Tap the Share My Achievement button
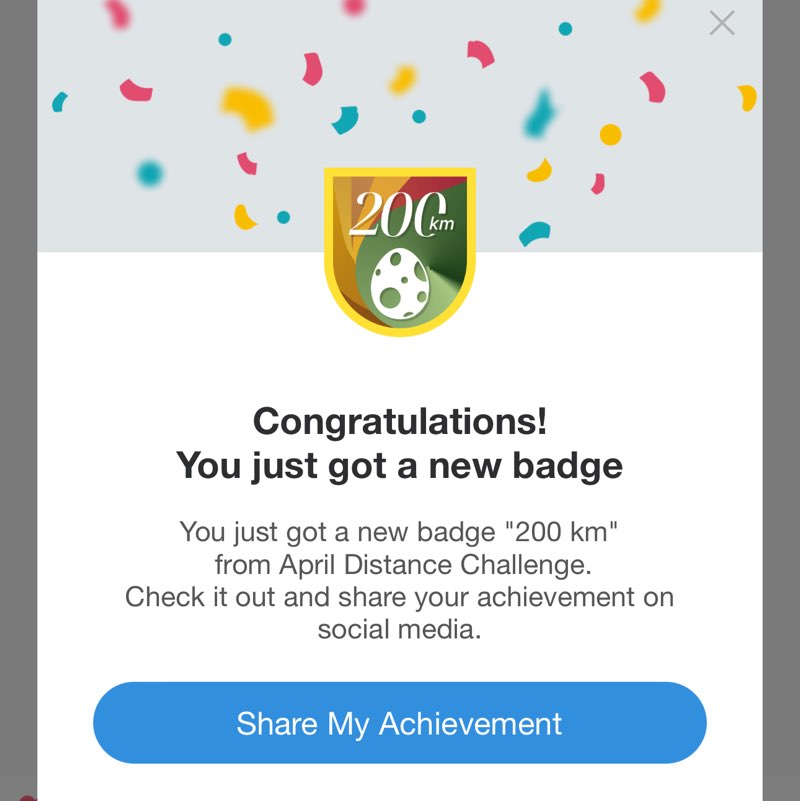Viewport: 800px width, 801px height. click(399, 723)
